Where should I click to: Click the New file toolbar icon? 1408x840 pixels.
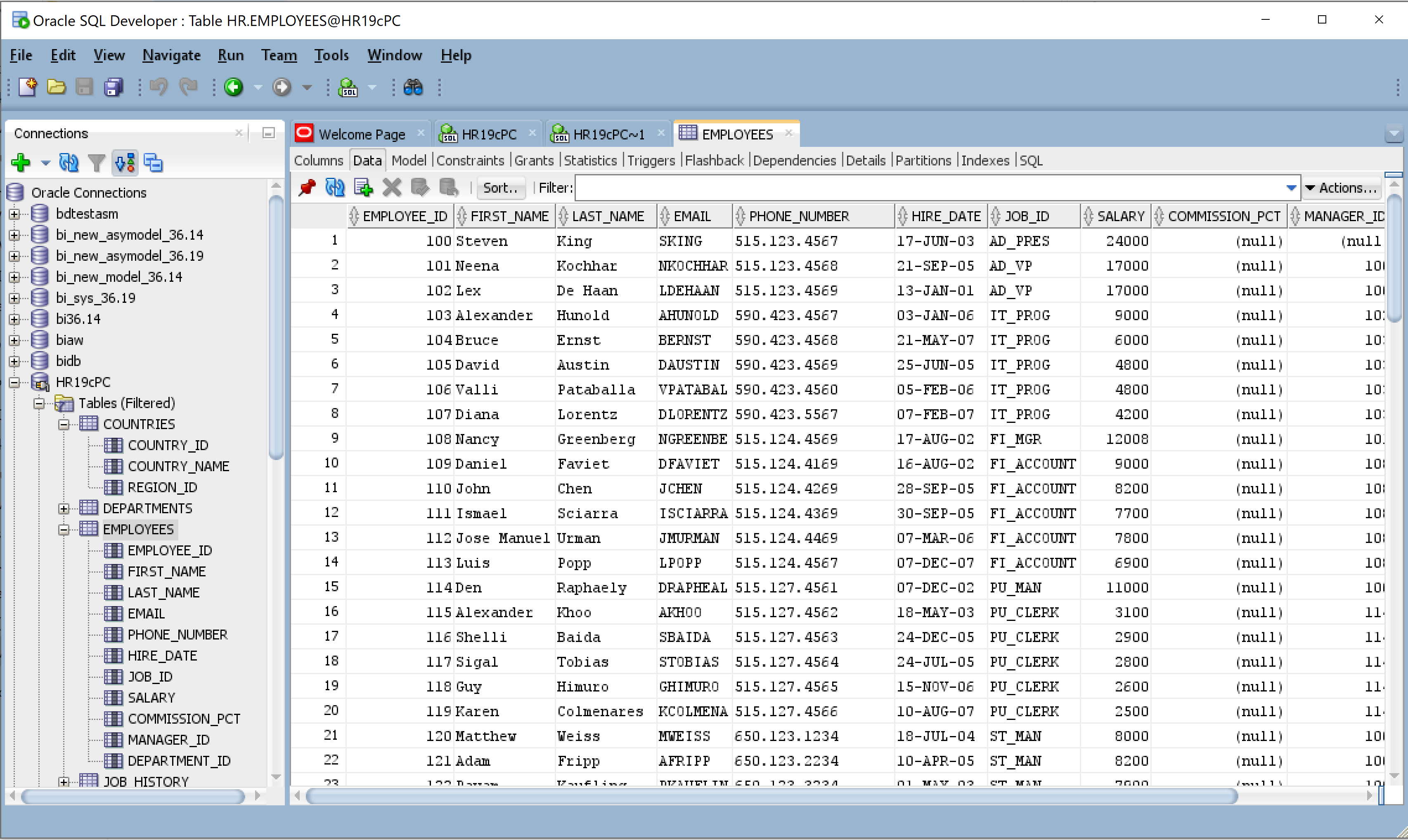coord(27,87)
